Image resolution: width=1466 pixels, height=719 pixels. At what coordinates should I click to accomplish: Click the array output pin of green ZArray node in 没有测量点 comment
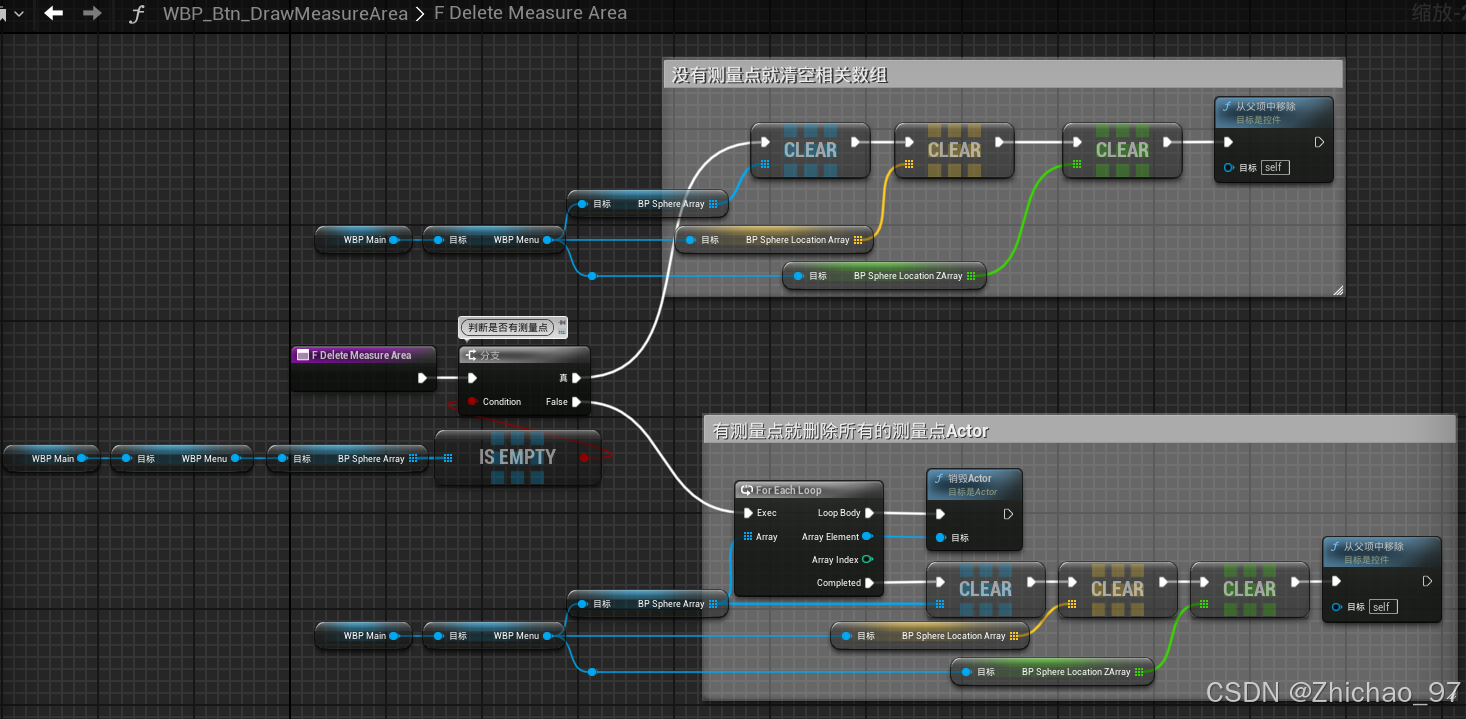(x=971, y=276)
